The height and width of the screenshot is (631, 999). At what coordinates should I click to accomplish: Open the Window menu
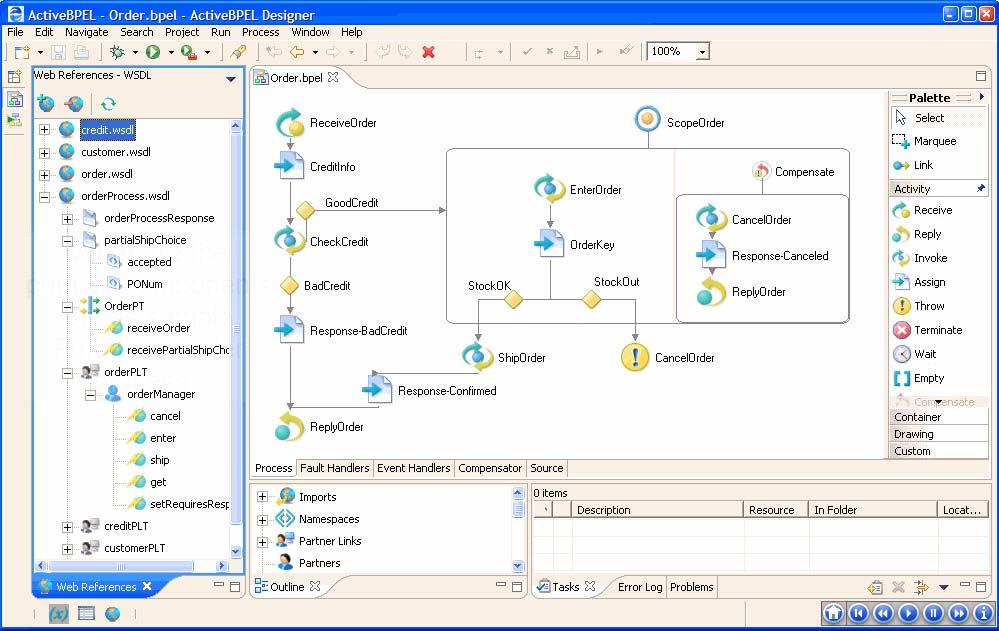(x=310, y=32)
